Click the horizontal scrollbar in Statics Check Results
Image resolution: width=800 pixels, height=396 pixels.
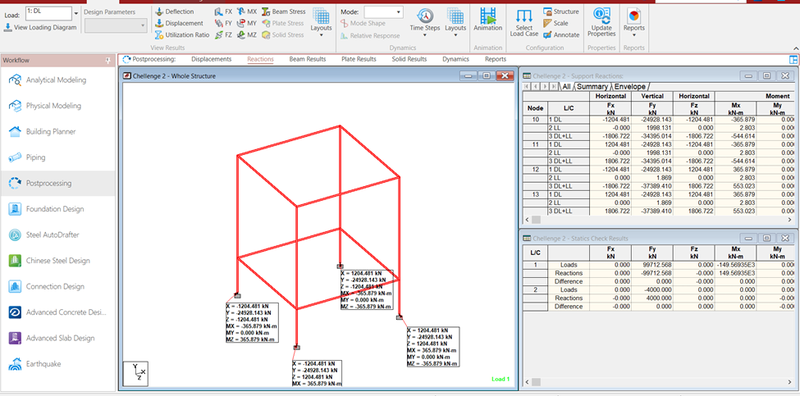(x=659, y=382)
